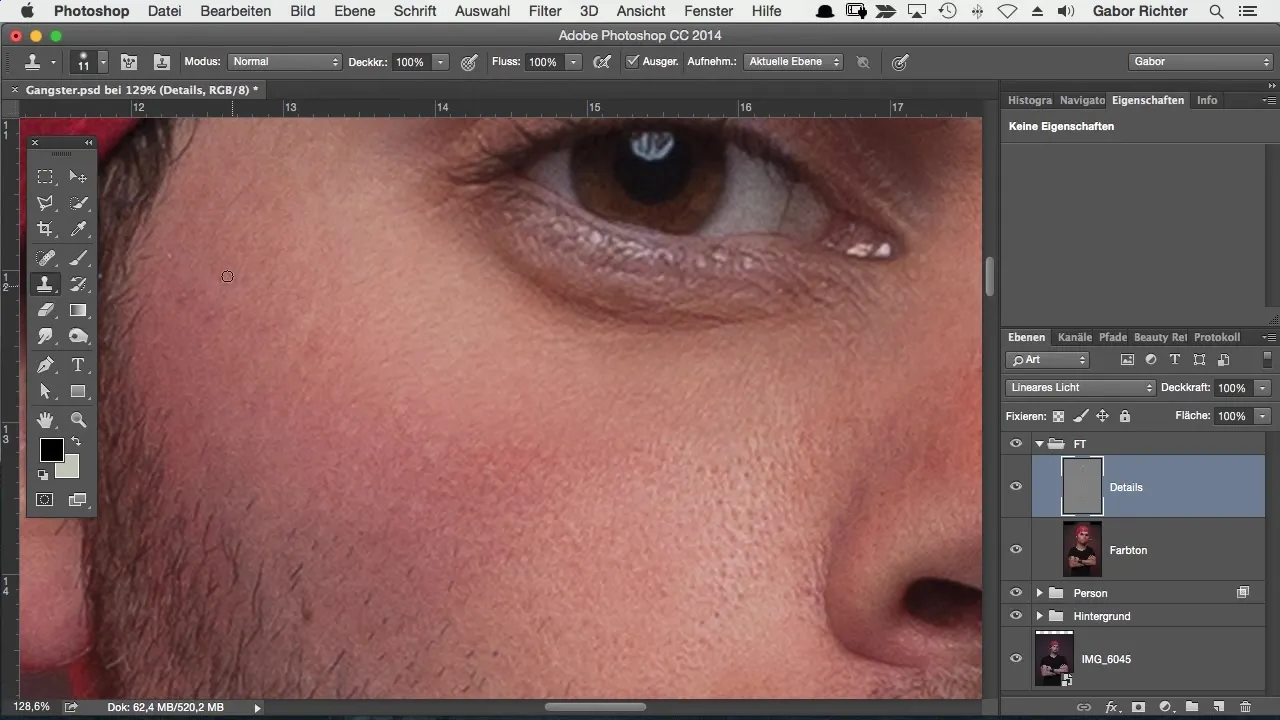
Task: Open the Deckkraft layer opacity dropdown
Action: tap(1264, 388)
